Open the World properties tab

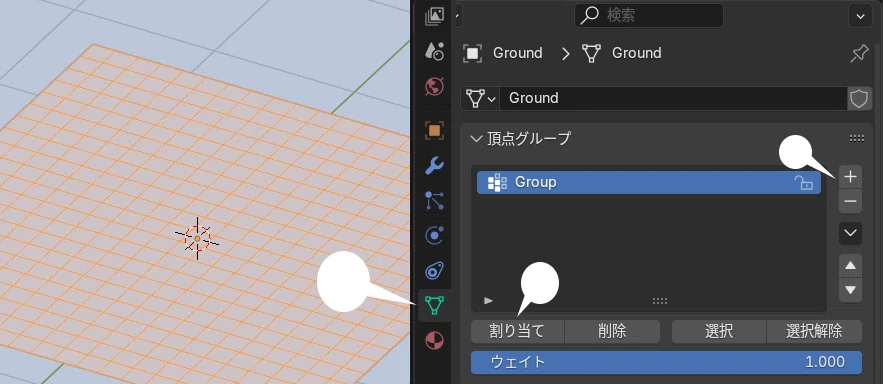pyautogui.click(x=434, y=87)
